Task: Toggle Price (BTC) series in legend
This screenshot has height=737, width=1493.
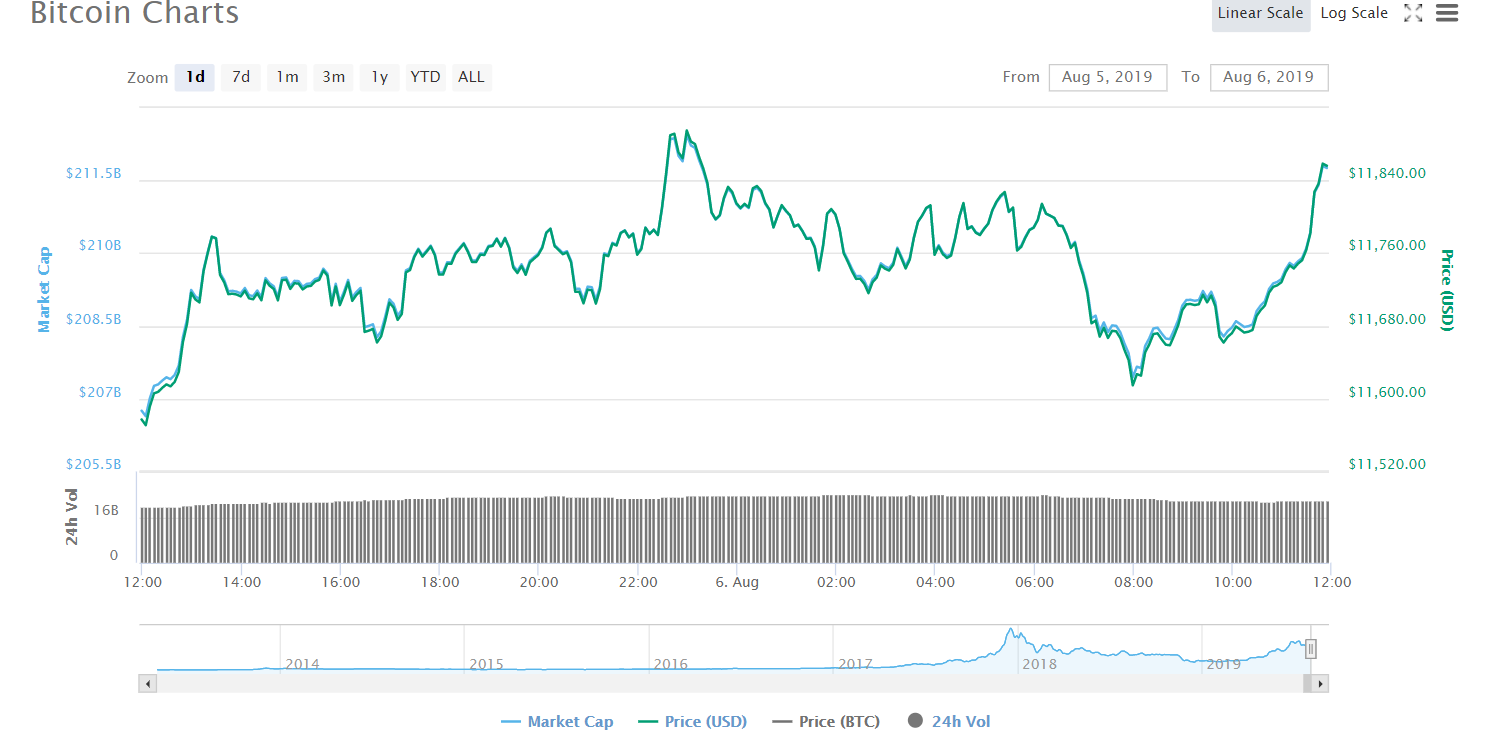Action: coord(826,722)
